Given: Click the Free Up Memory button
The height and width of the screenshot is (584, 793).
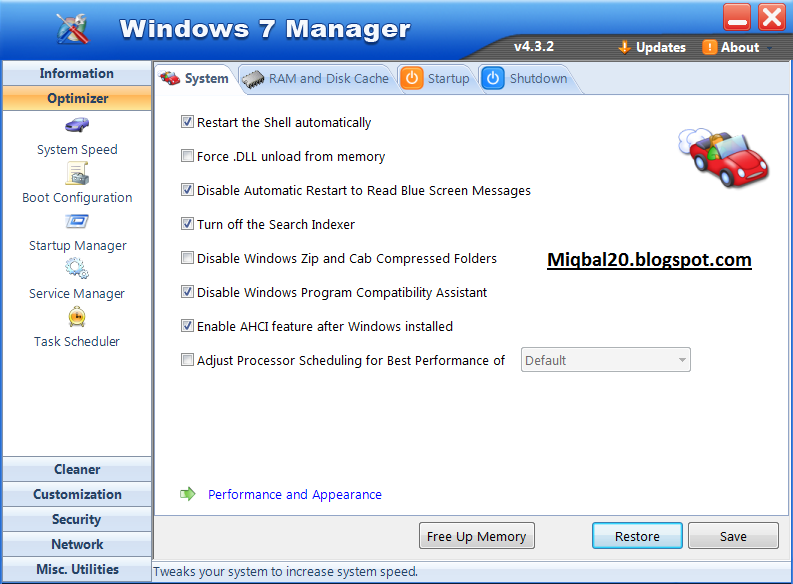Looking at the screenshot, I should point(476,536).
